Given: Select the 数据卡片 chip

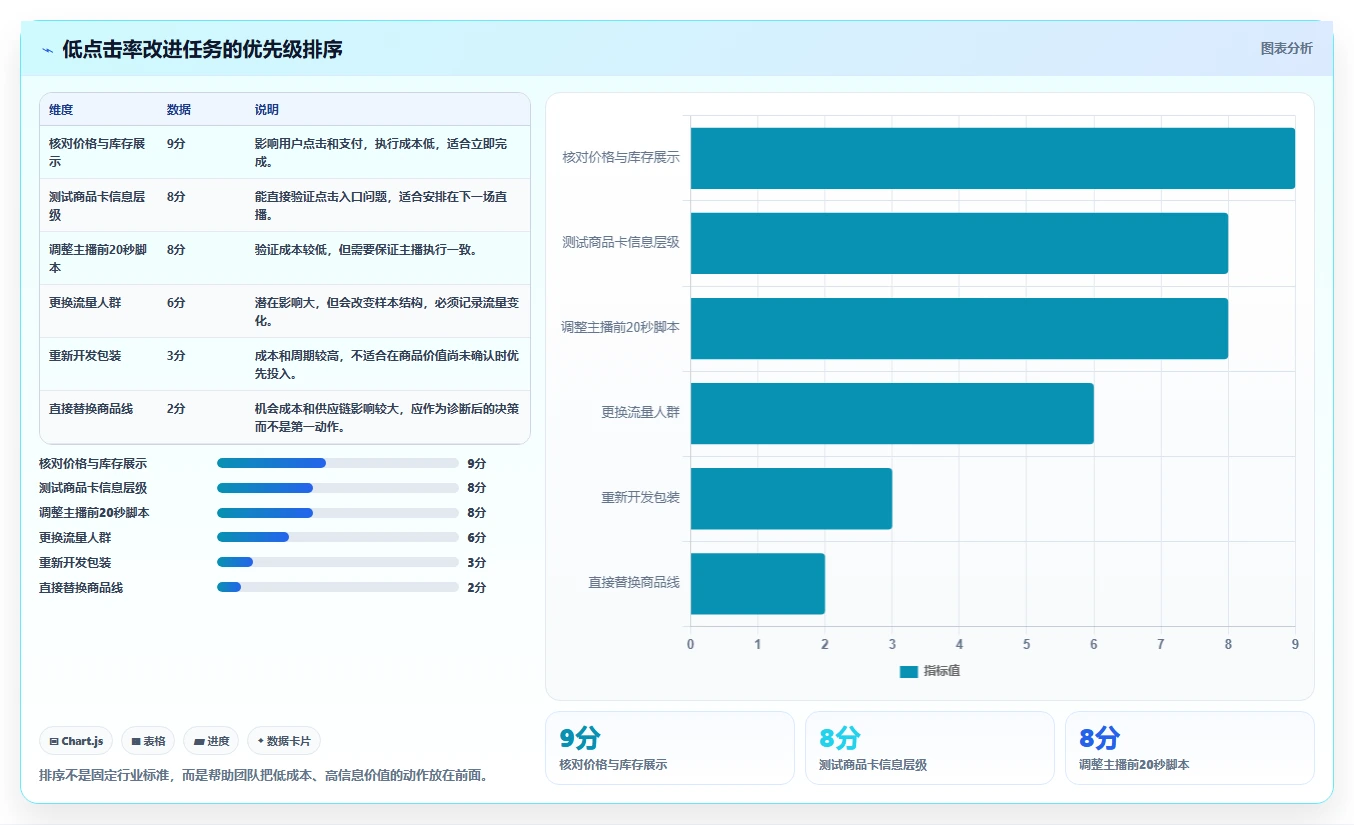Looking at the screenshot, I should [284, 741].
